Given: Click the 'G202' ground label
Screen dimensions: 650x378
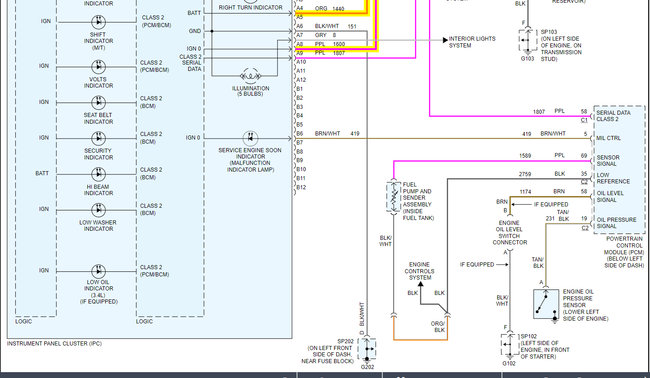Looking at the screenshot, I should [367, 367].
